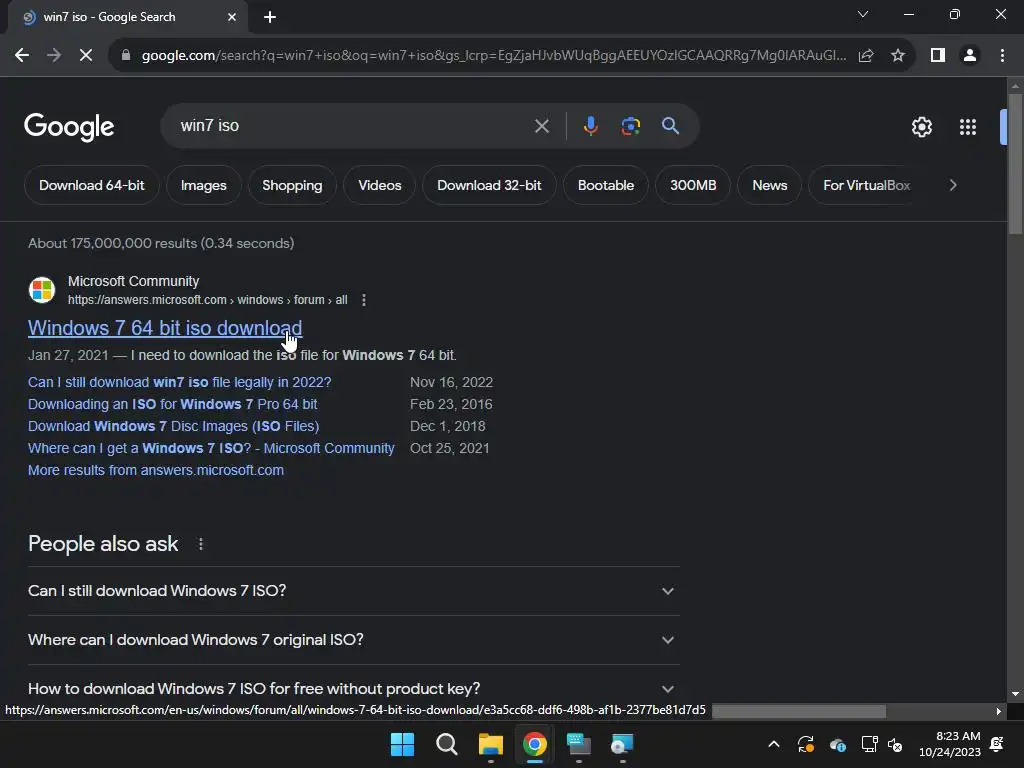1024x768 pixels.
Task: Open 'Where can I get a Windows 7 ISO' link
Action: point(211,448)
